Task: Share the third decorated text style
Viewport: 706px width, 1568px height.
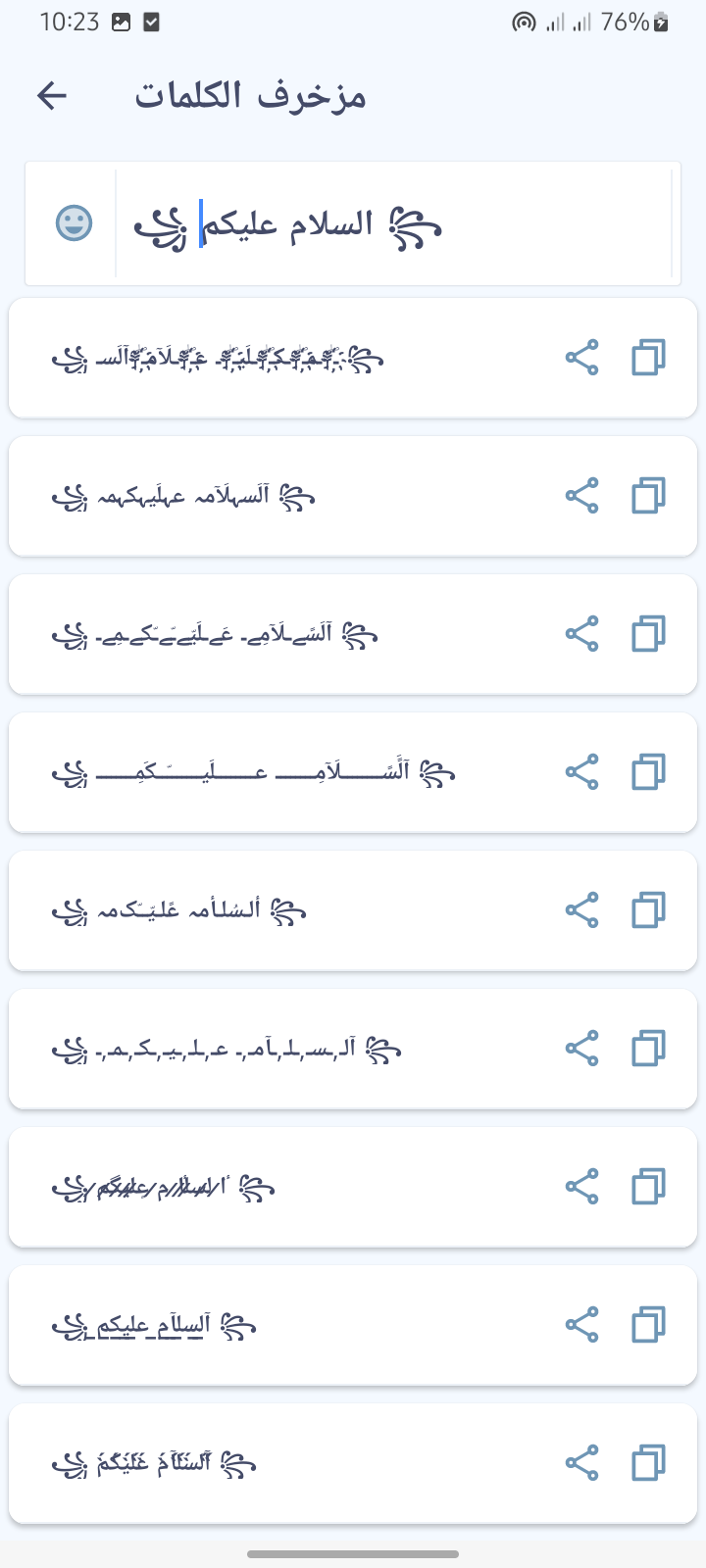Action: coord(582,634)
